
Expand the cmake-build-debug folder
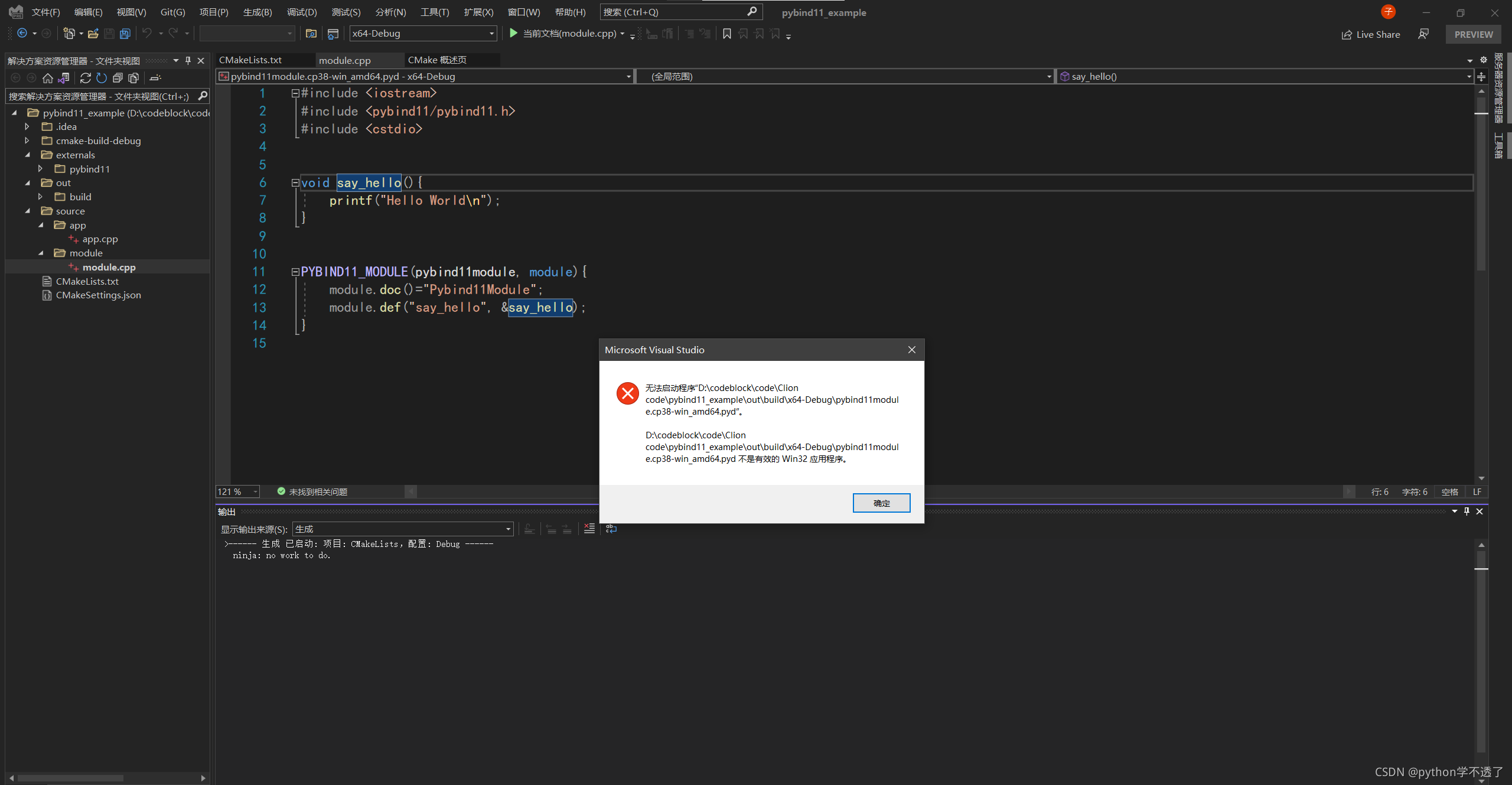pos(27,141)
